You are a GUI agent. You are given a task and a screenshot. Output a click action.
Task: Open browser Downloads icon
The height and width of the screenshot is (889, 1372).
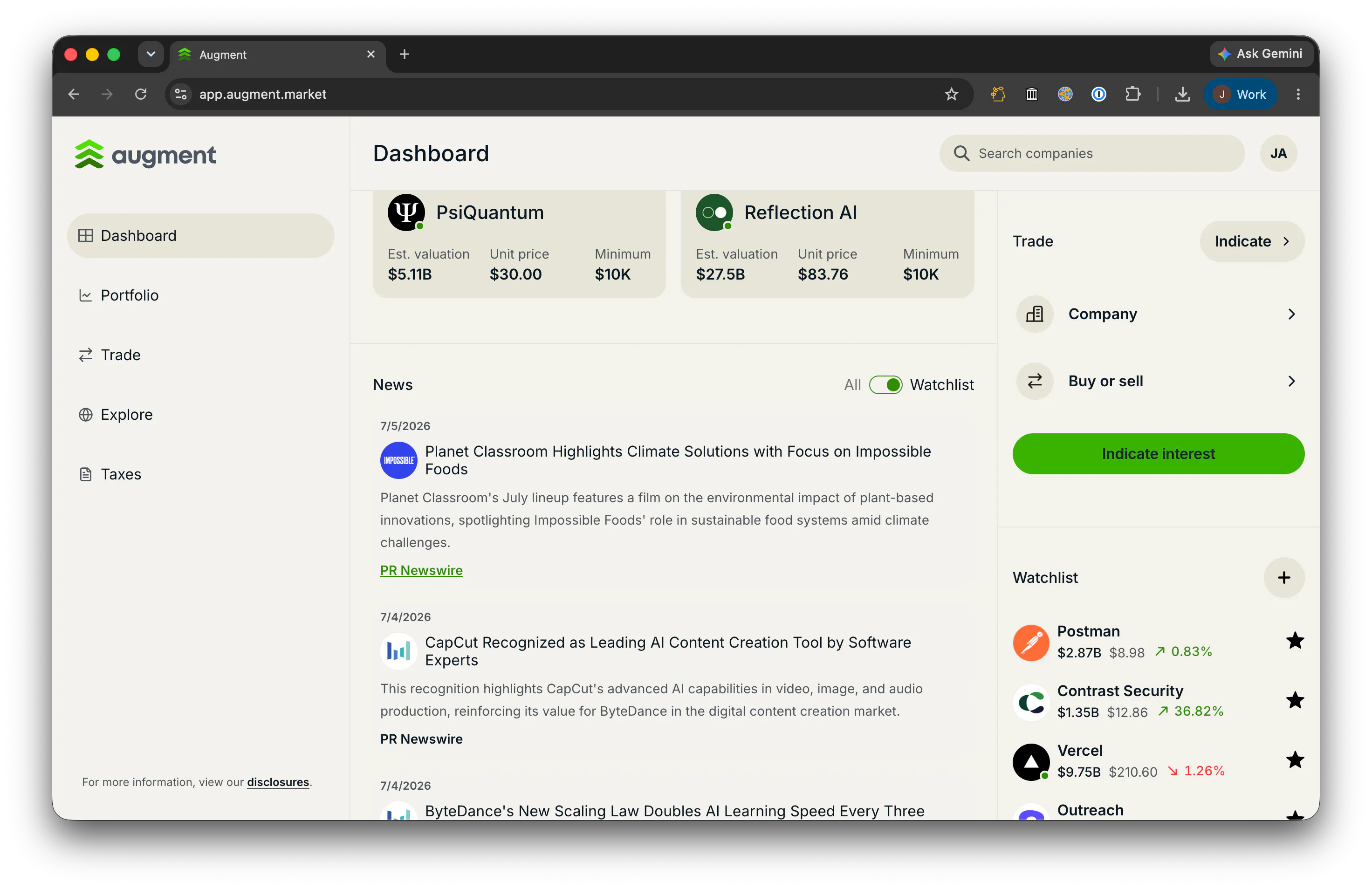click(x=1182, y=94)
